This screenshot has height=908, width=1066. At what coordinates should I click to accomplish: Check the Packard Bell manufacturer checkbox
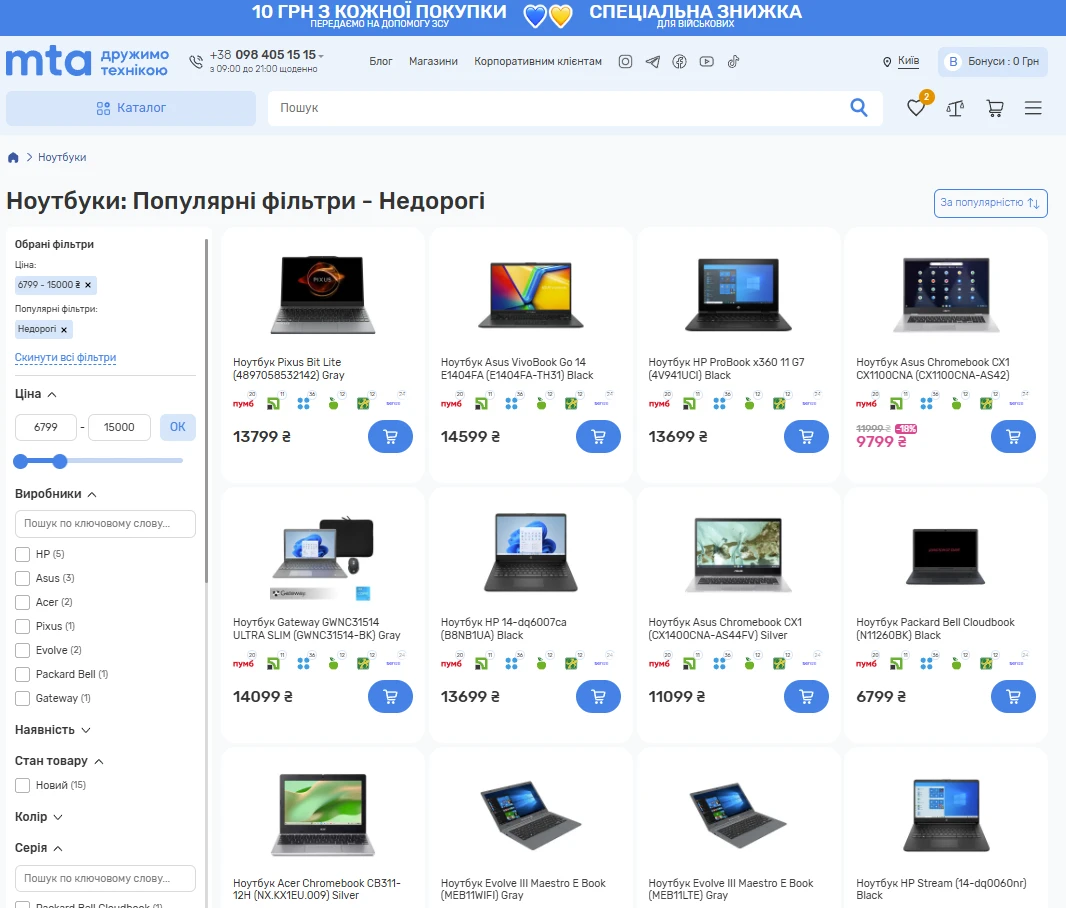point(22,674)
